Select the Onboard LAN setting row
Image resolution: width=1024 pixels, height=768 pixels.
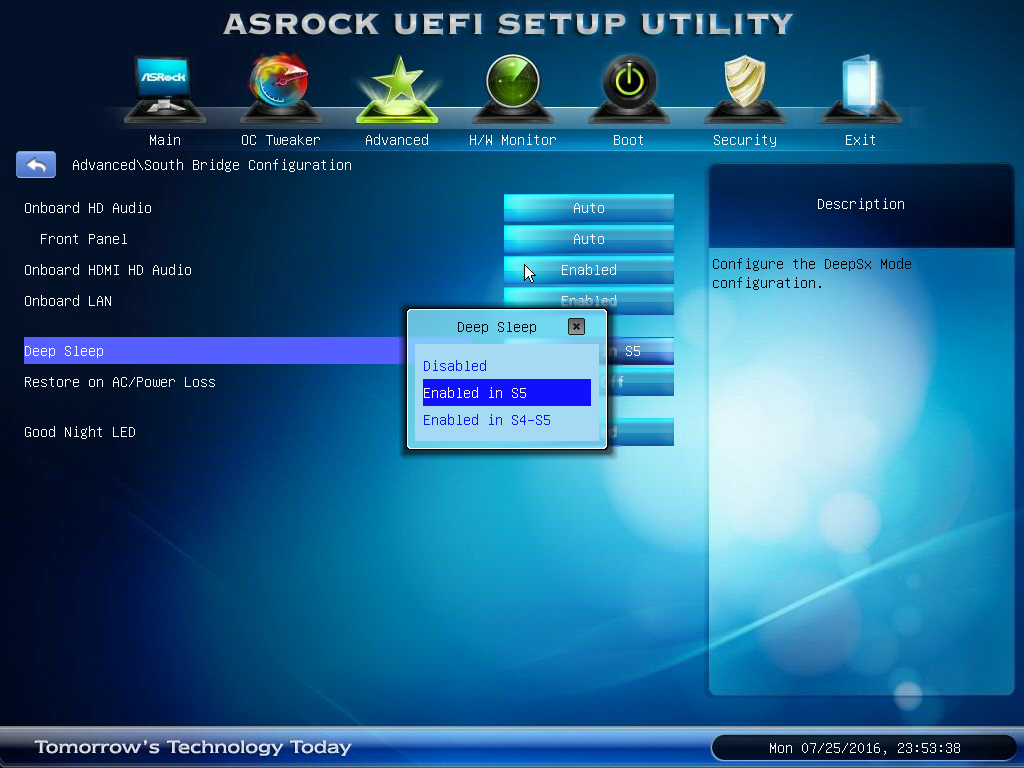[68, 301]
